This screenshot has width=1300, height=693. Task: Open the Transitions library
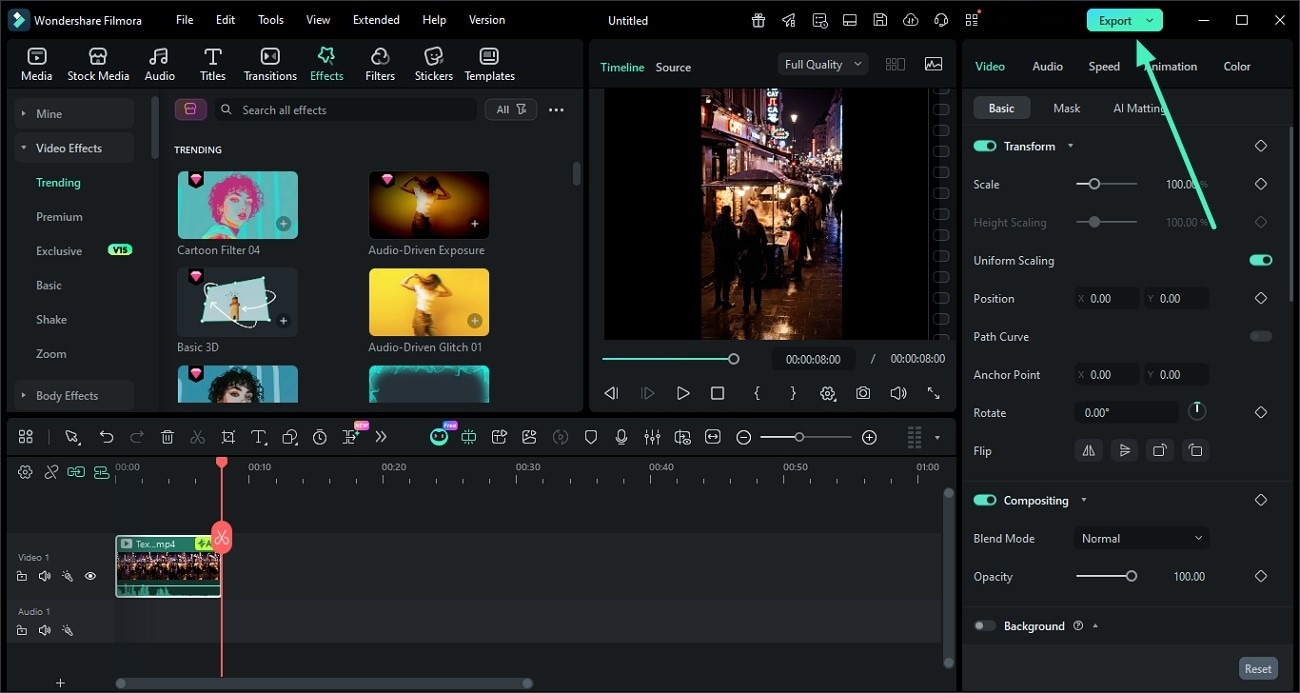coord(270,64)
